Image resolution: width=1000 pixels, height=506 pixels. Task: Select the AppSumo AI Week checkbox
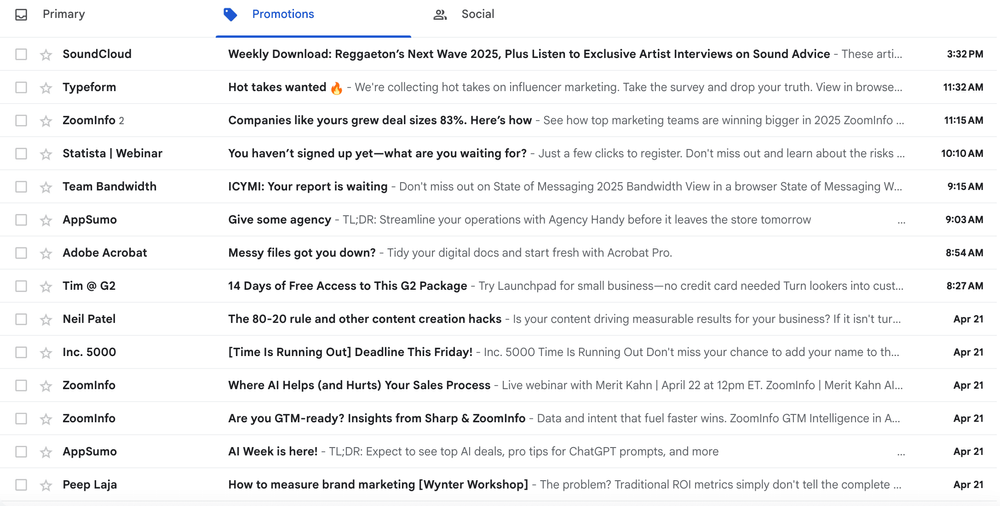point(21,452)
